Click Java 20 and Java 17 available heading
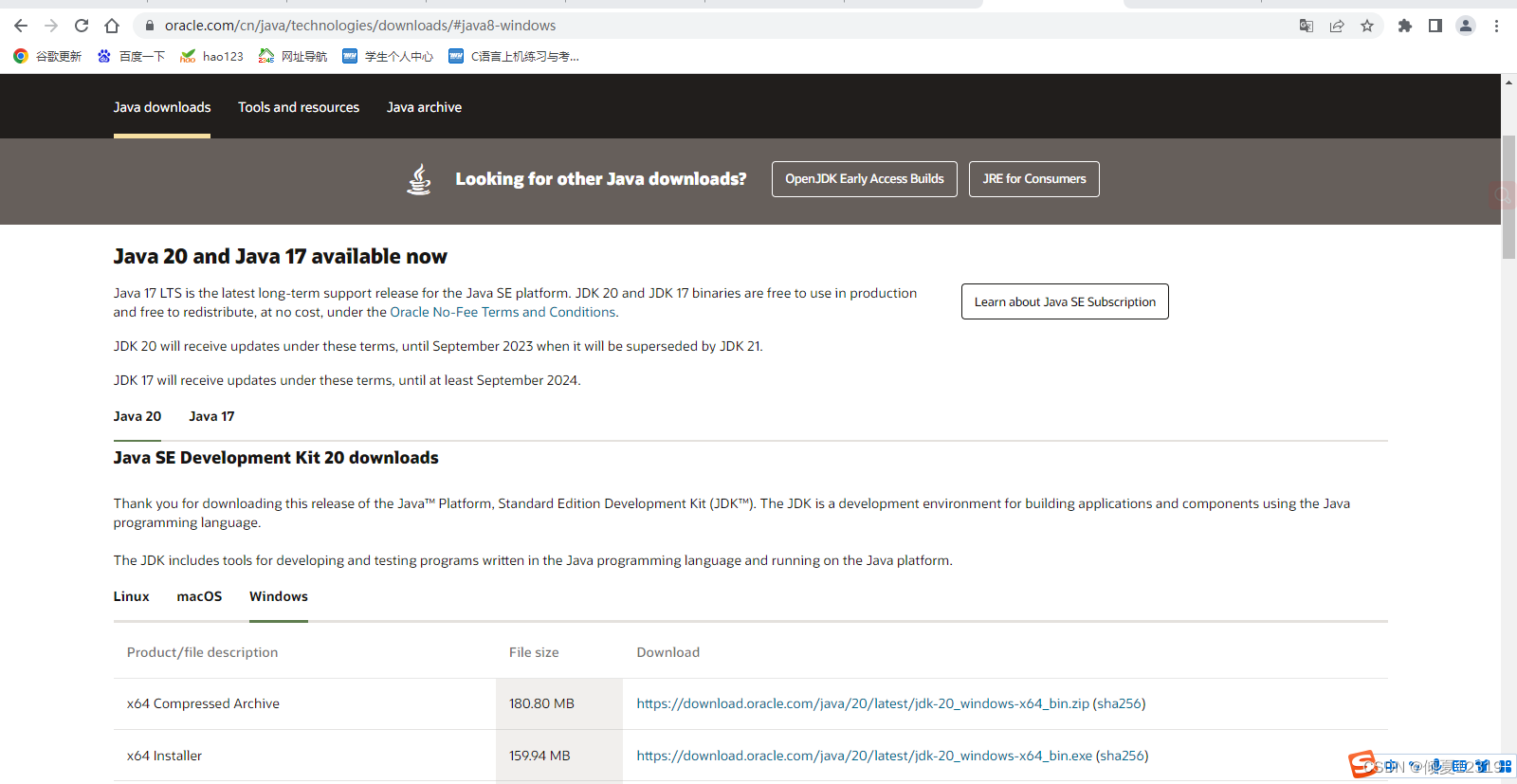The image size is (1517, 784). 280,256
